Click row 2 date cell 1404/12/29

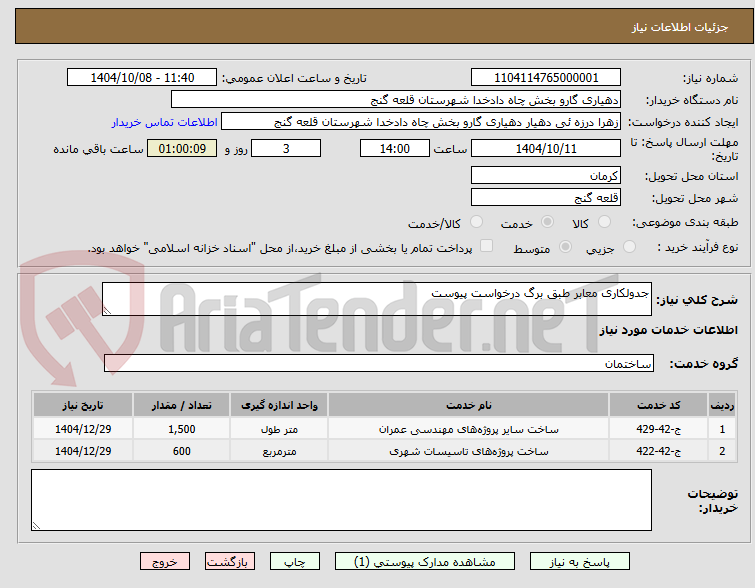(83, 451)
